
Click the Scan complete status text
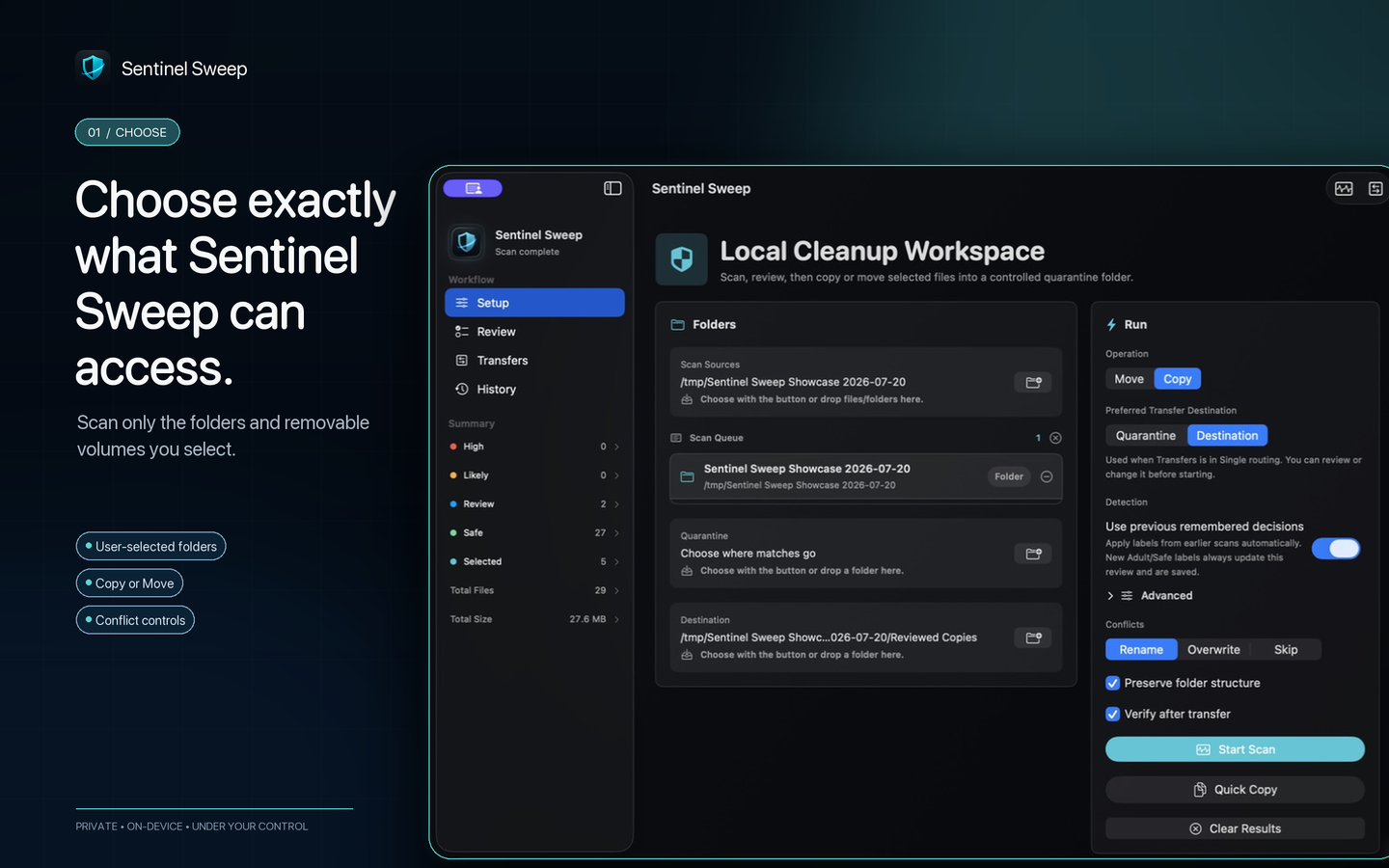click(x=527, y=252)
